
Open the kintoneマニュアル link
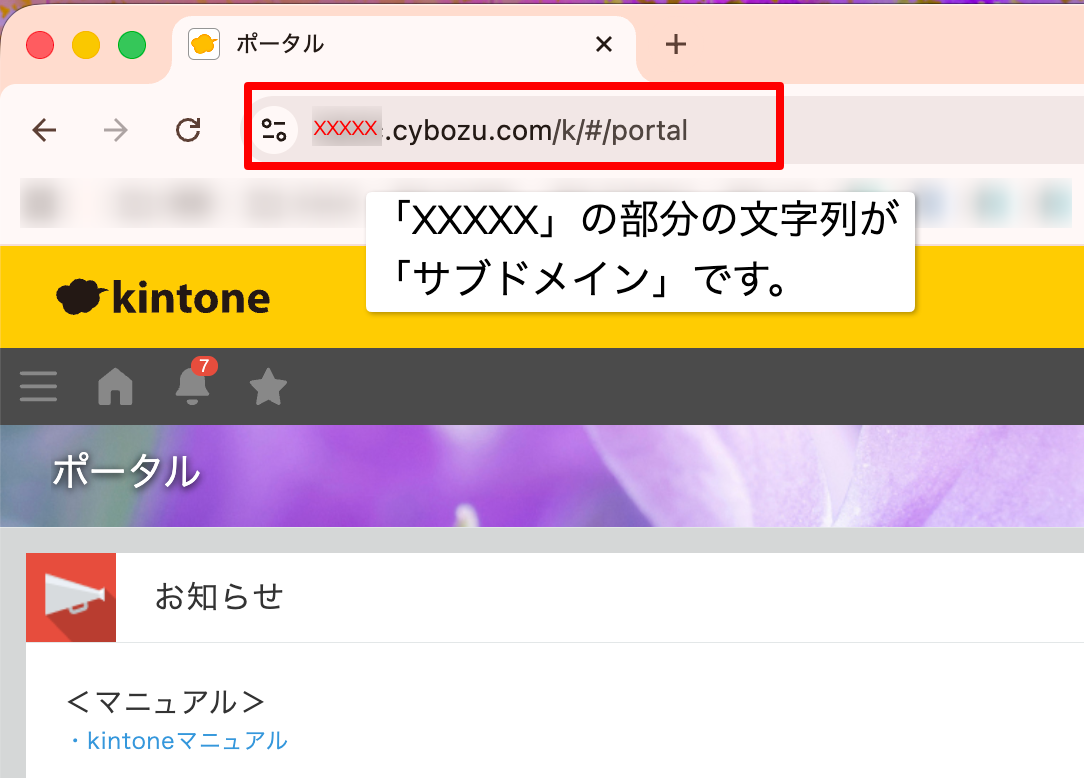[x=187, y=741]
